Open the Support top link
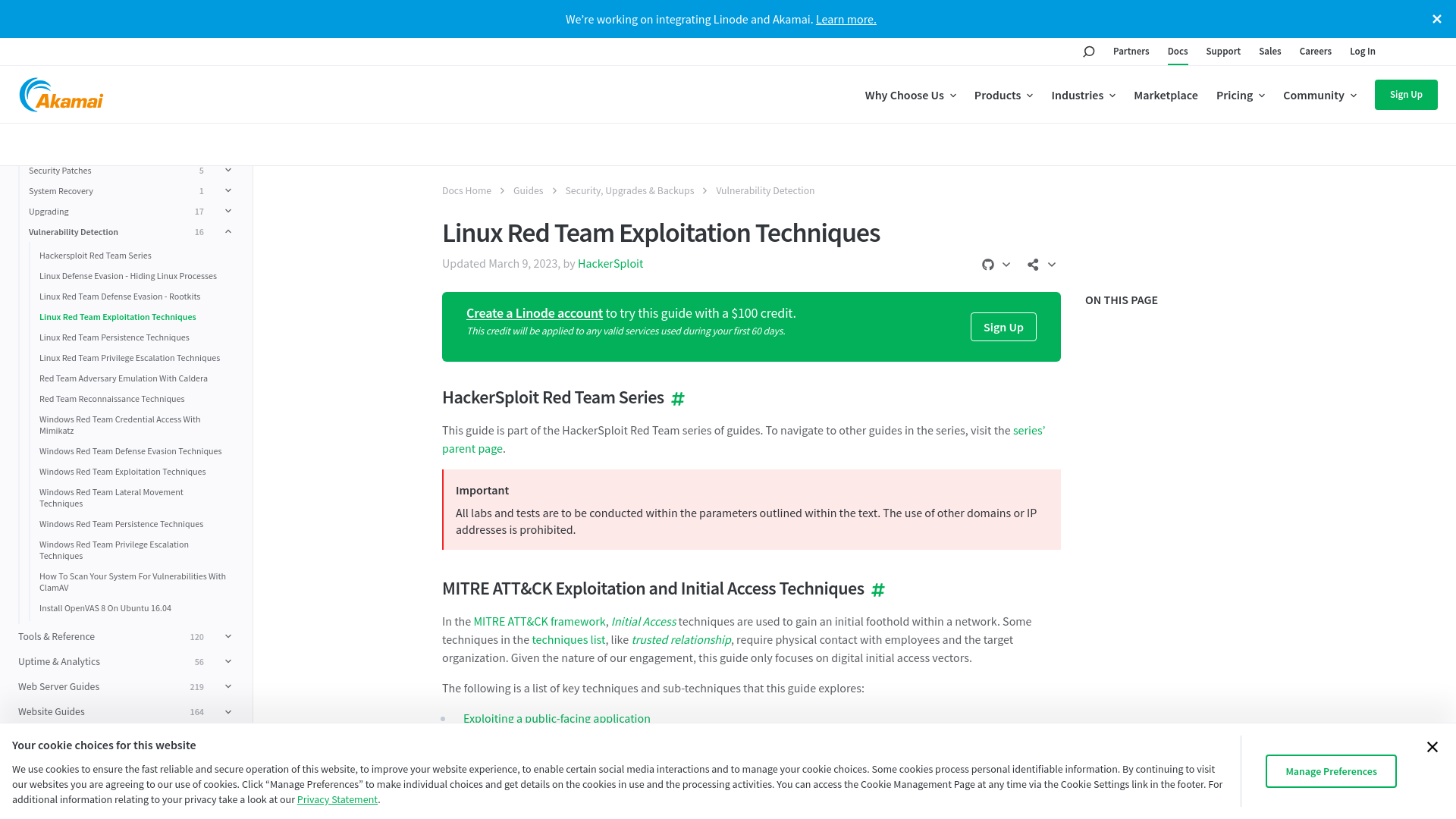 [x=1223, y=52]
